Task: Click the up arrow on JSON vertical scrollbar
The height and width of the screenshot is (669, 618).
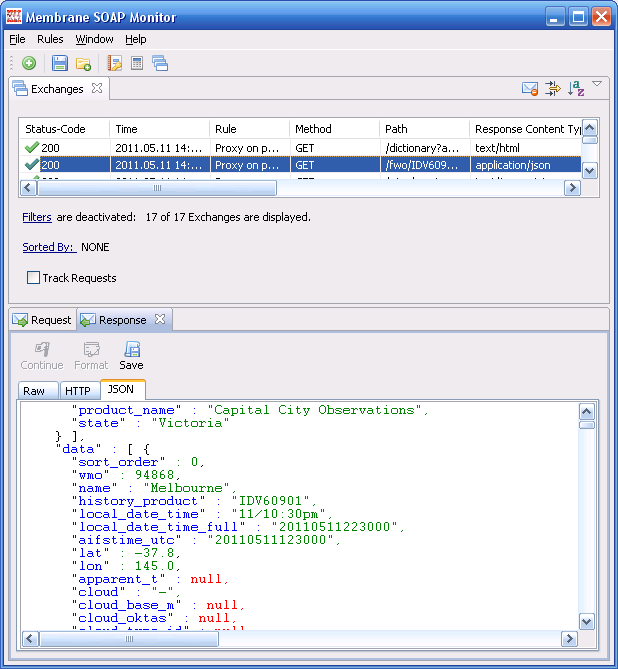Action: click(586, 412)
